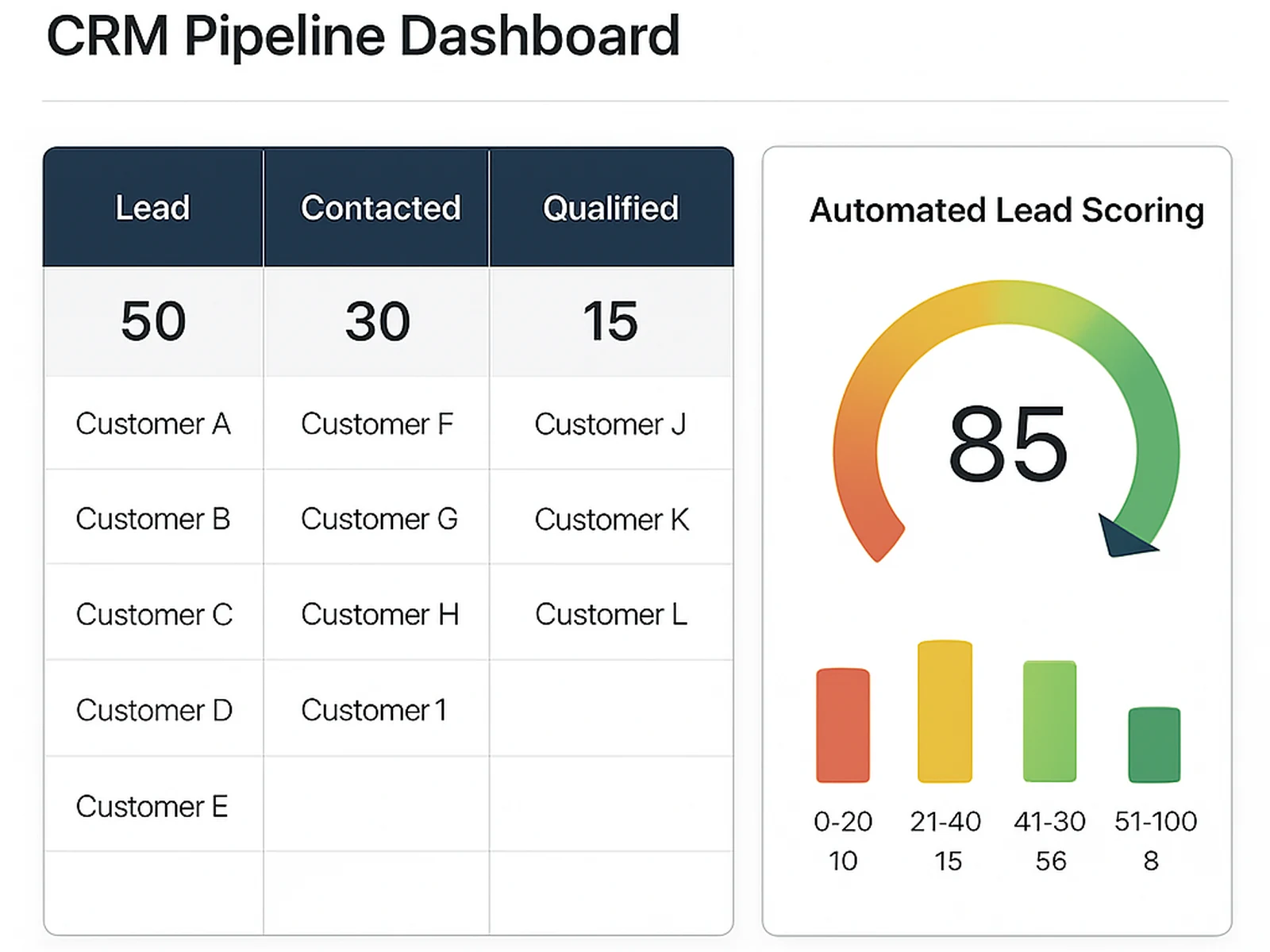Select Customer H in the Contacted column
Screen dimensions: 1270x952
379,614
